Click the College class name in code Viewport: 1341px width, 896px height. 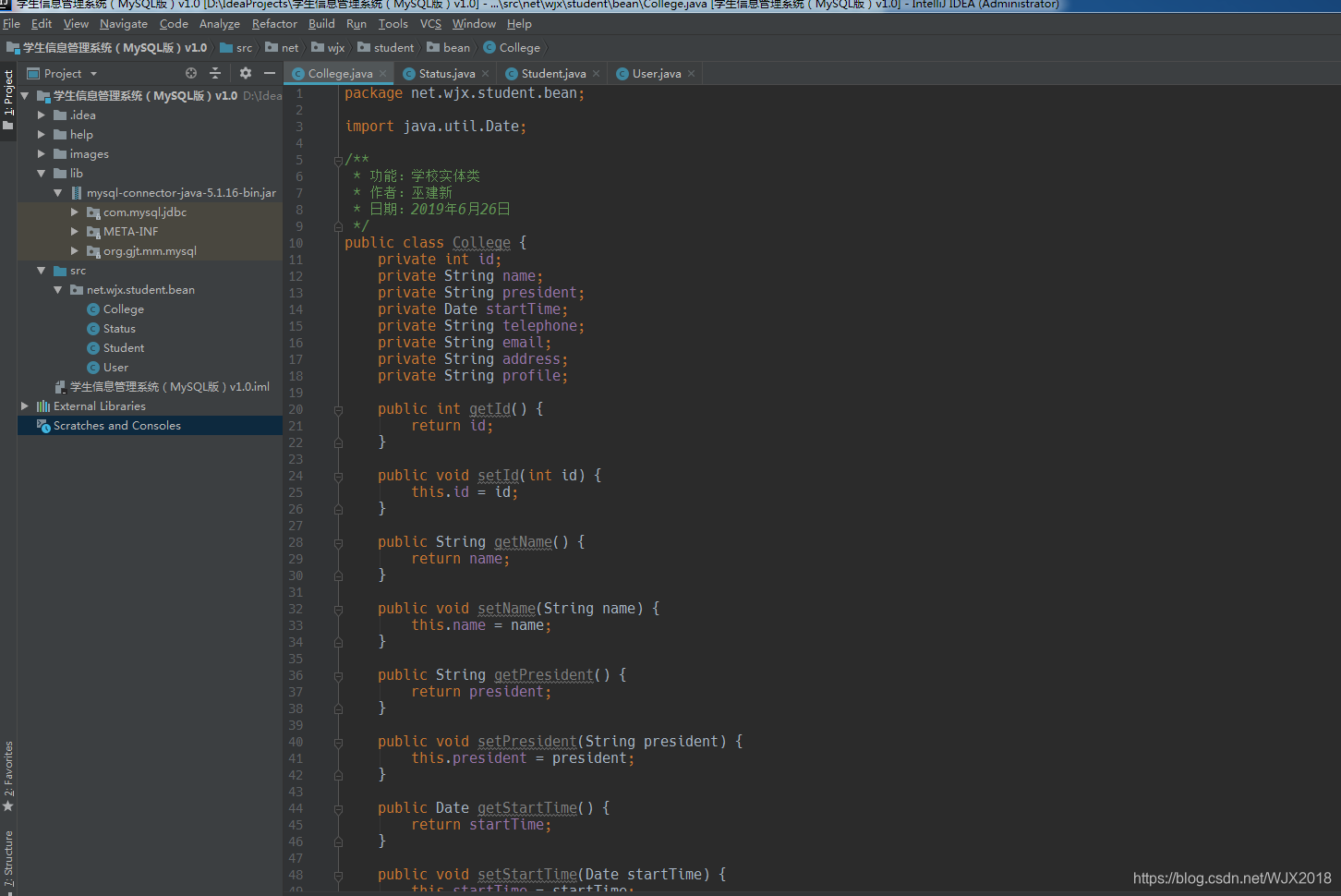481,243
